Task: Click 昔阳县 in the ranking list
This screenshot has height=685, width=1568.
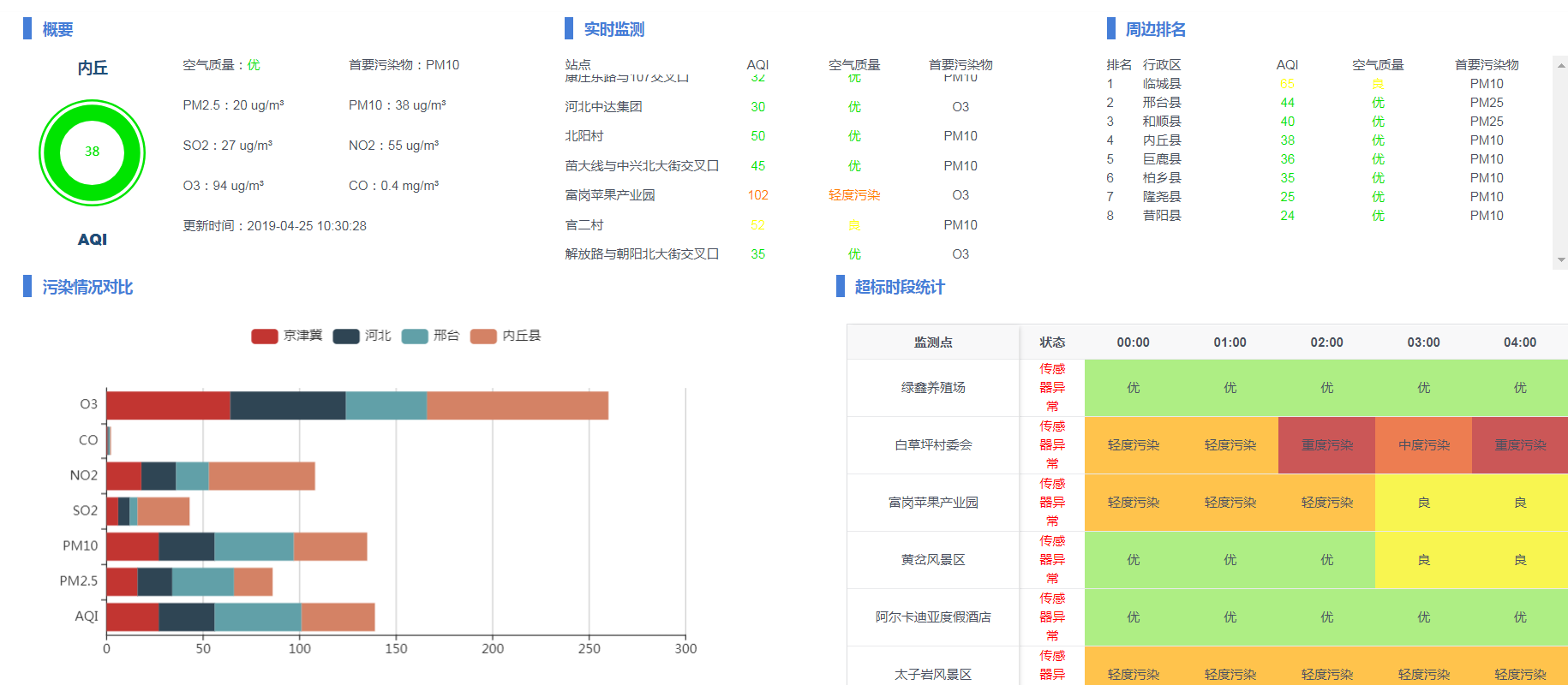Action: [1162, 216]
